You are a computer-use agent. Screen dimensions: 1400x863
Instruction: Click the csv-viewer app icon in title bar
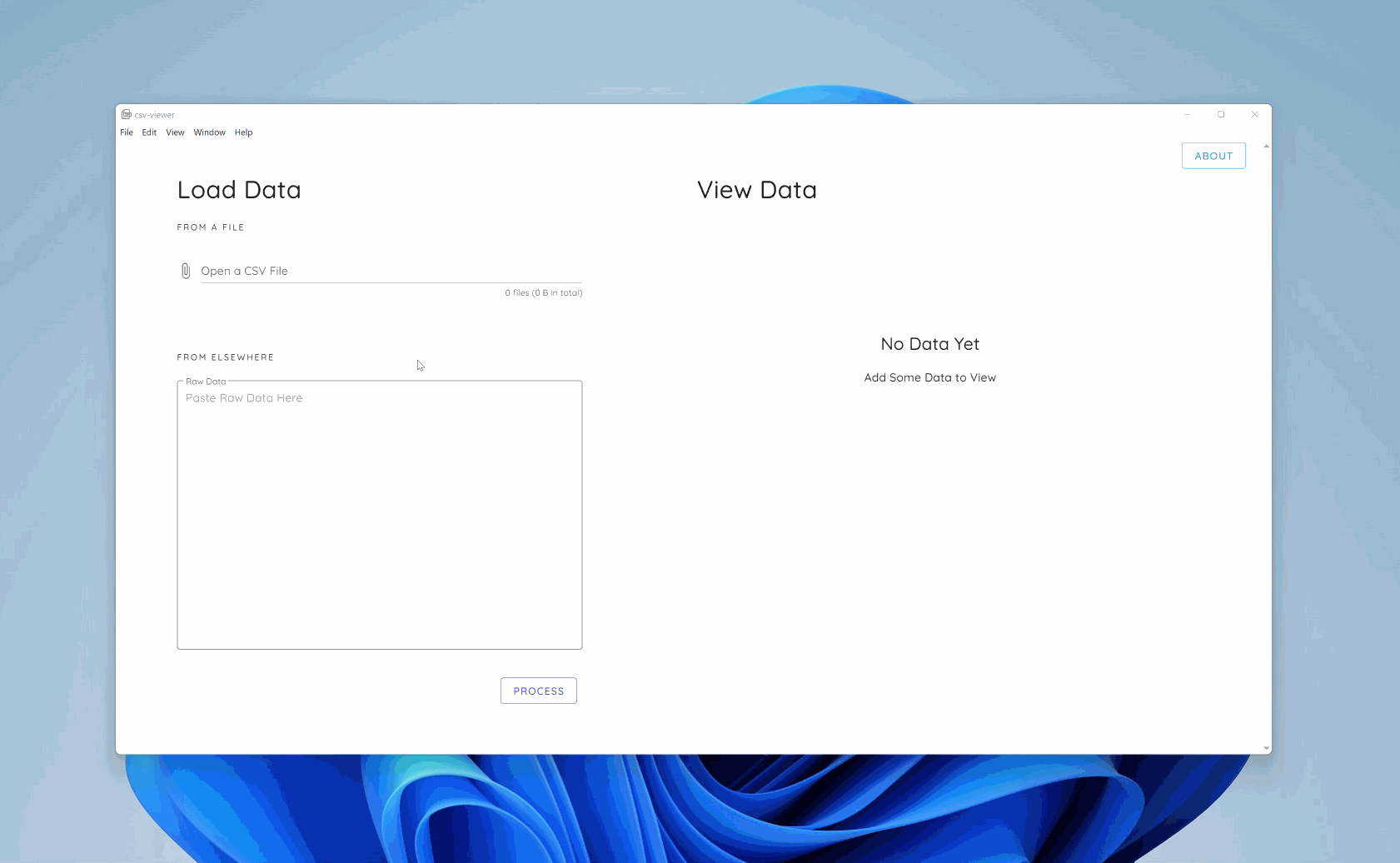[126, 114]
